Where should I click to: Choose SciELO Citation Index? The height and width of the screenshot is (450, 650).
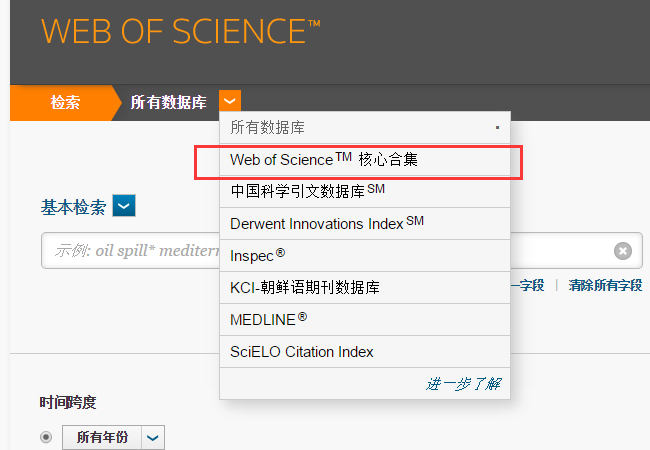pos(302,352)
